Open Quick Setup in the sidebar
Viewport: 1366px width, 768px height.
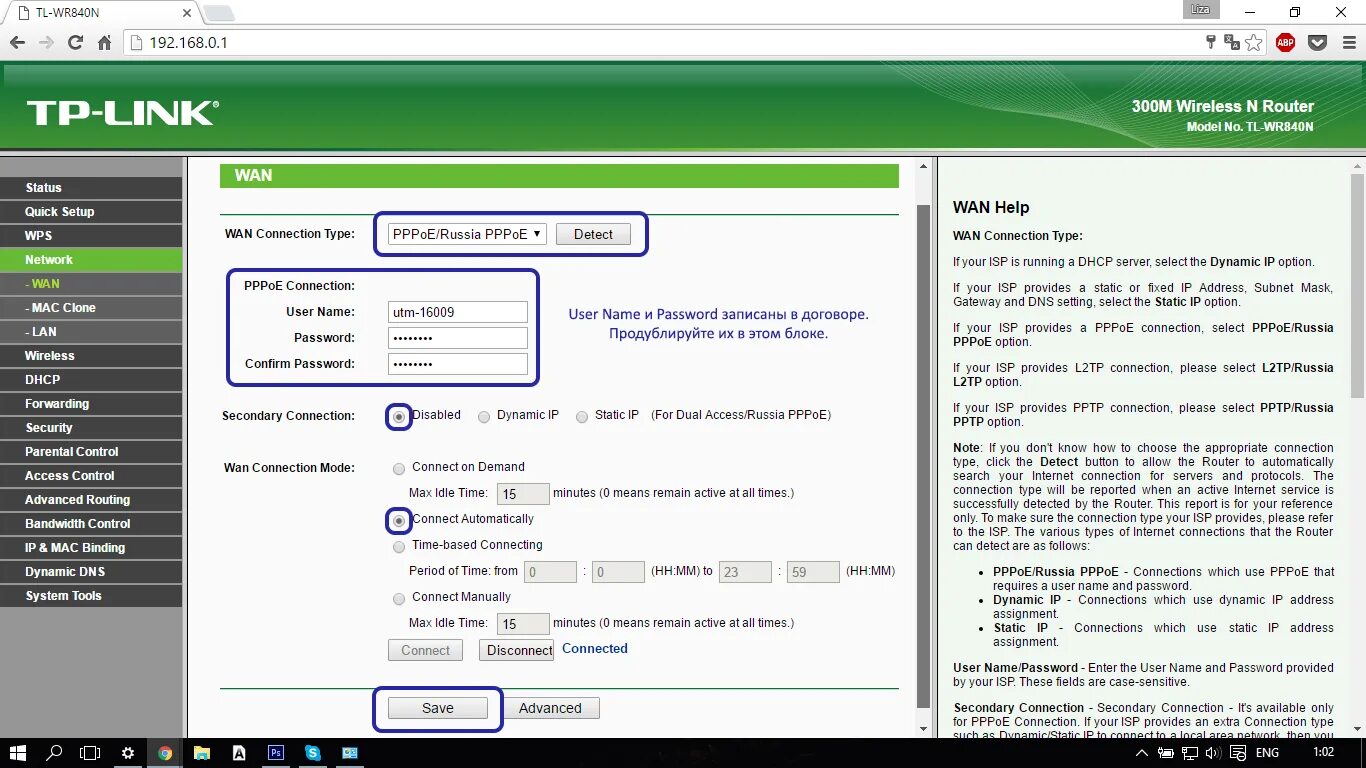[x=91, y=212]
